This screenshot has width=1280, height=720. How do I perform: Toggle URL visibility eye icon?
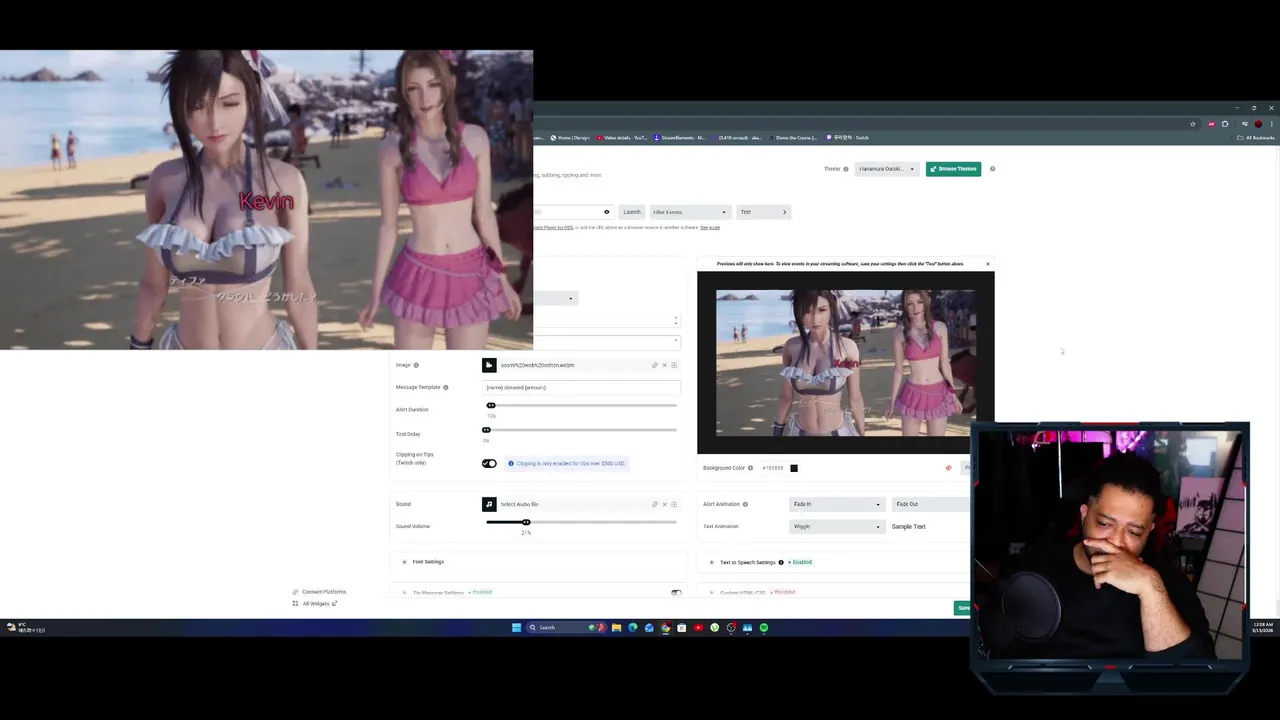[x=606, y=212]
